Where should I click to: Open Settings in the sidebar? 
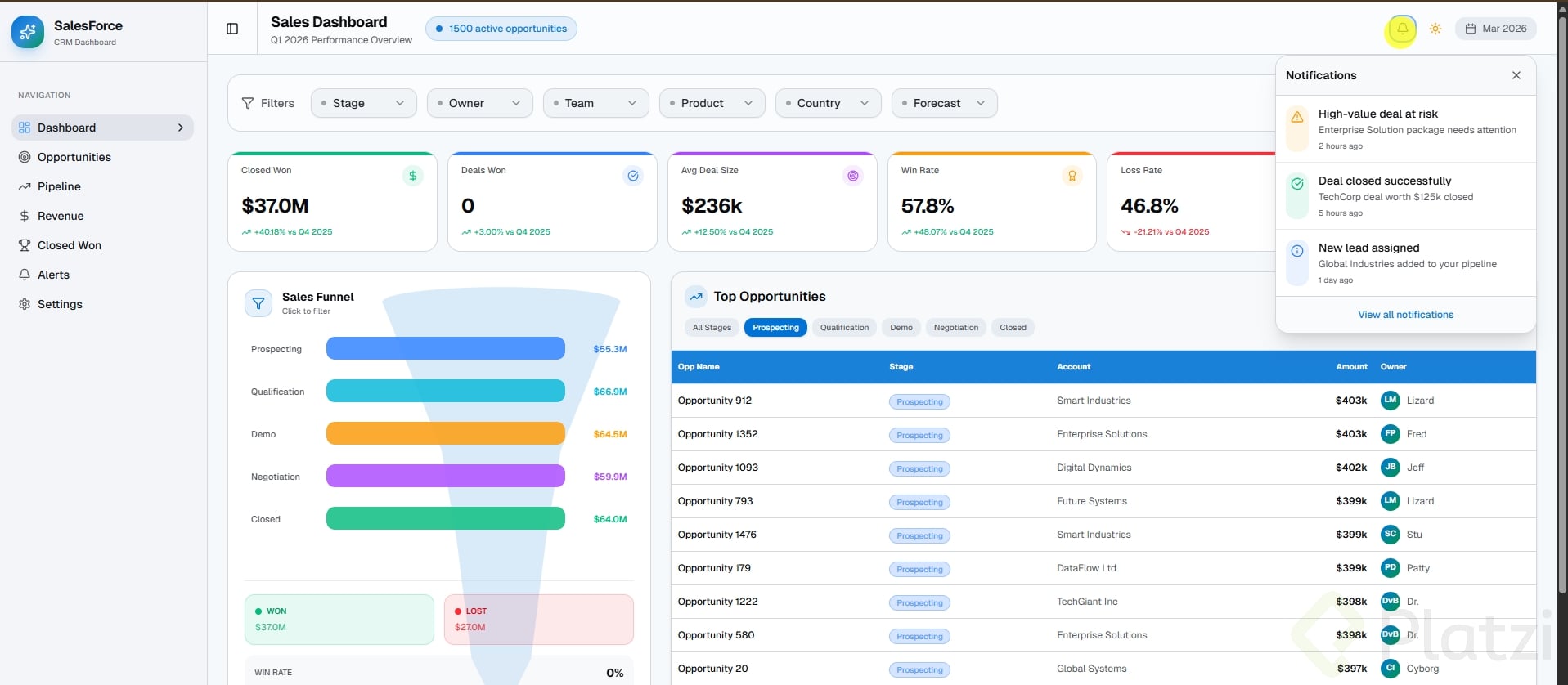[x=102, y=304]
